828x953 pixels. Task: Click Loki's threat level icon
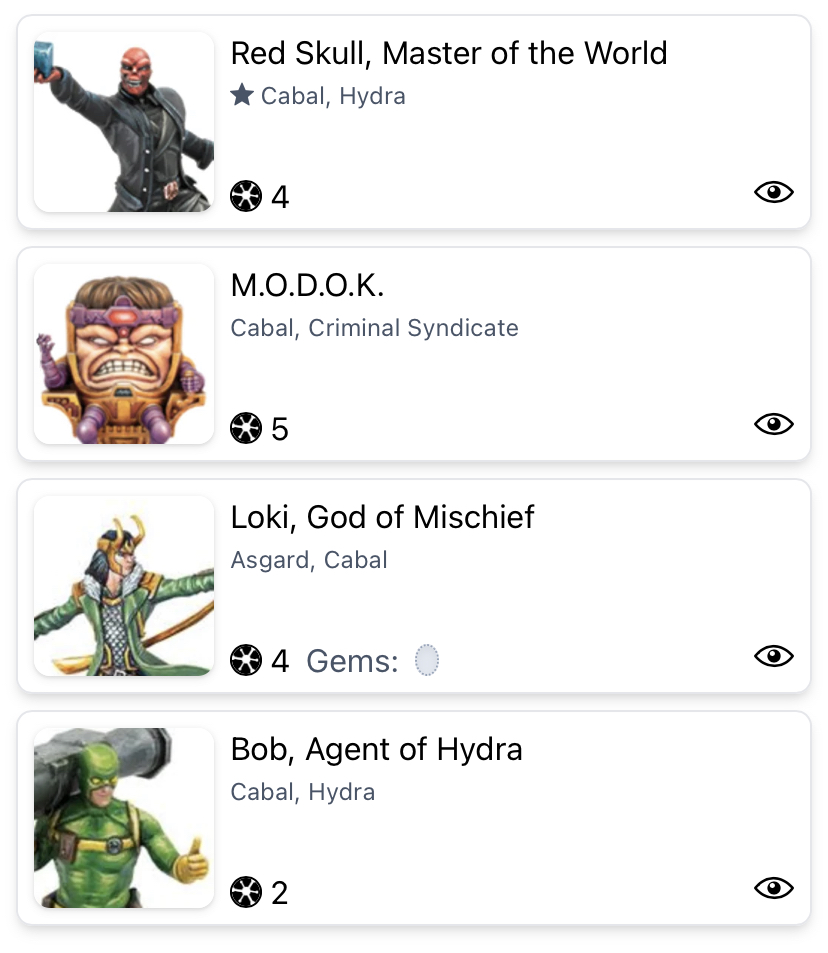(x=246, y=661)
